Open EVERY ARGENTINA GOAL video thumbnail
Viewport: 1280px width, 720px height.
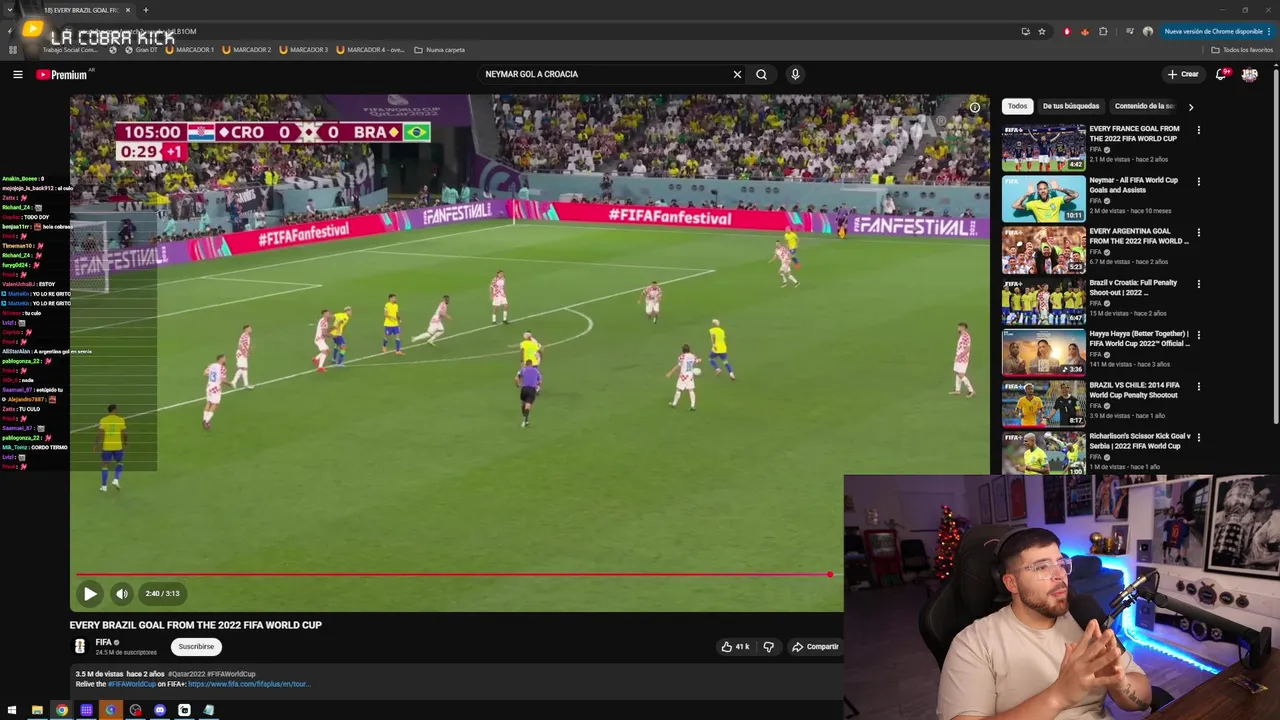tap(1044, 250)
